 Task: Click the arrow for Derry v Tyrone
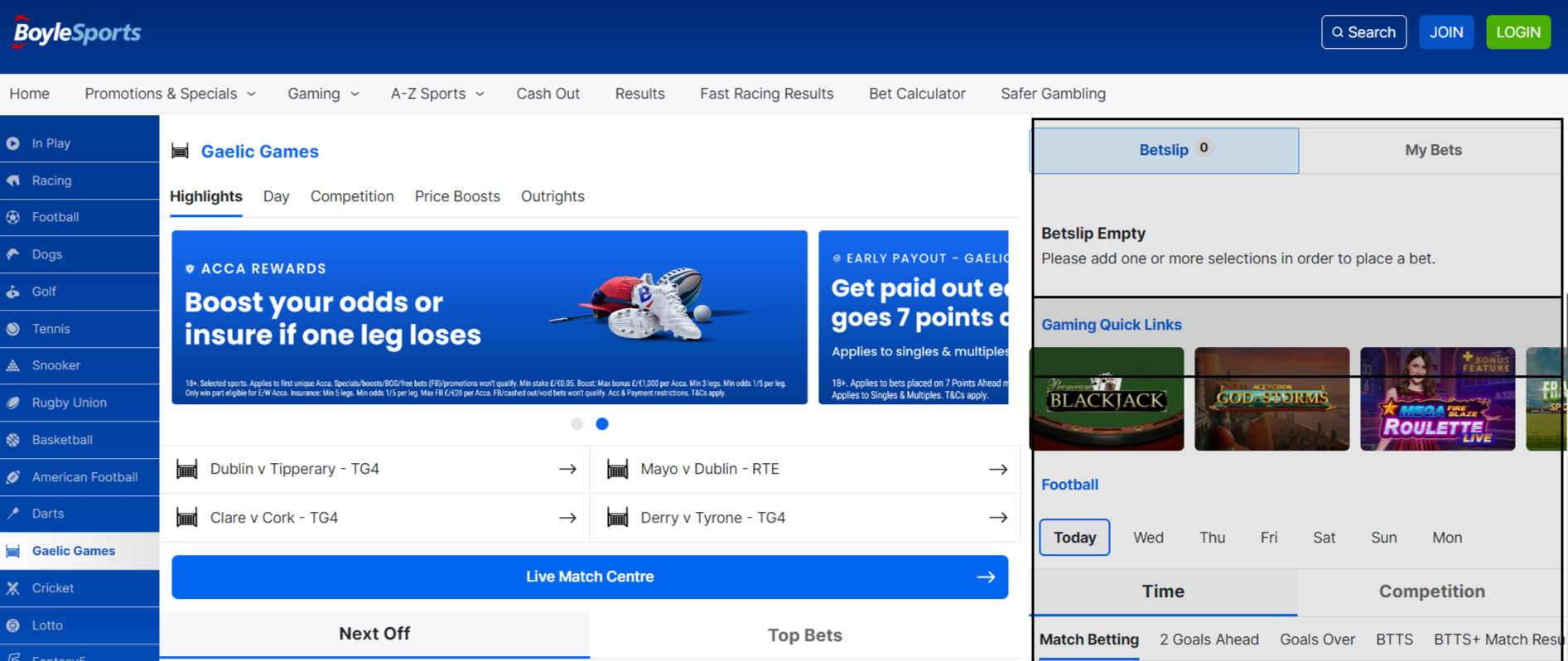tap(998, 518)
